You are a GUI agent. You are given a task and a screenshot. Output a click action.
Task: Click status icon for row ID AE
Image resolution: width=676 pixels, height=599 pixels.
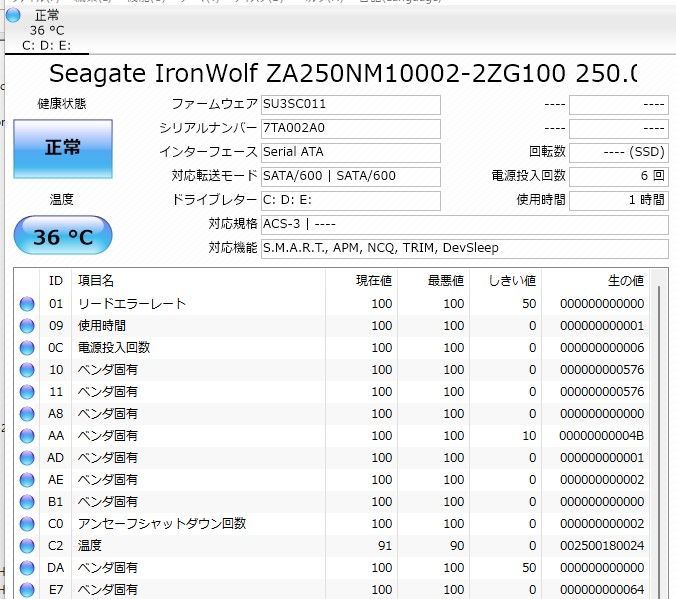coord(27,480)
